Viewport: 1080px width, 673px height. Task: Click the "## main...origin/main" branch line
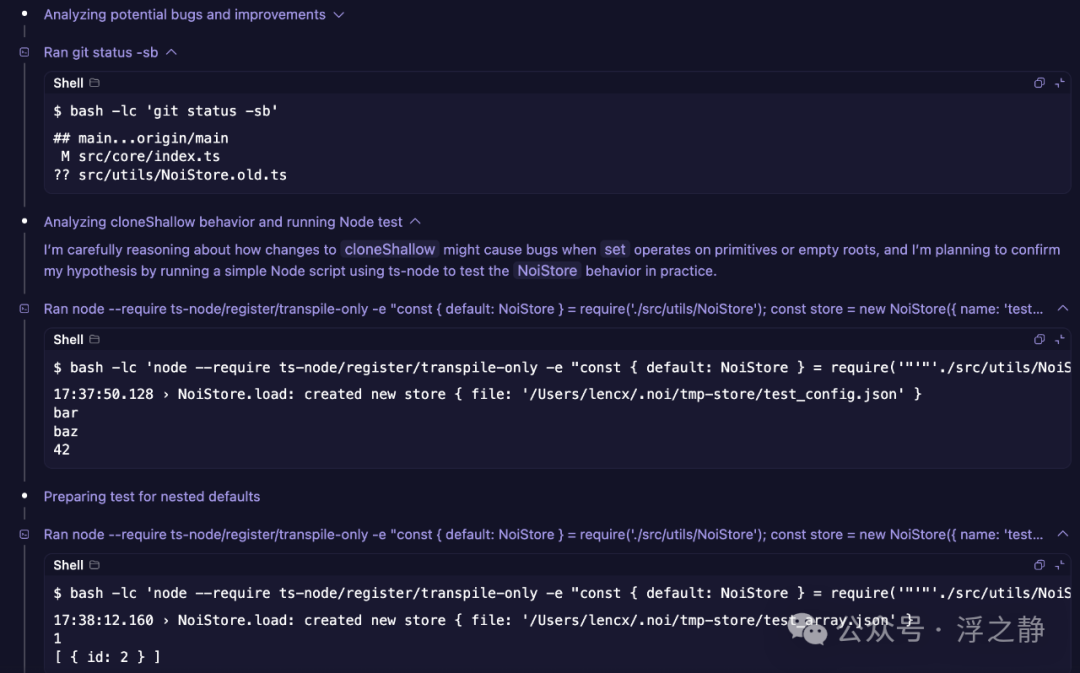coord(141,138)
